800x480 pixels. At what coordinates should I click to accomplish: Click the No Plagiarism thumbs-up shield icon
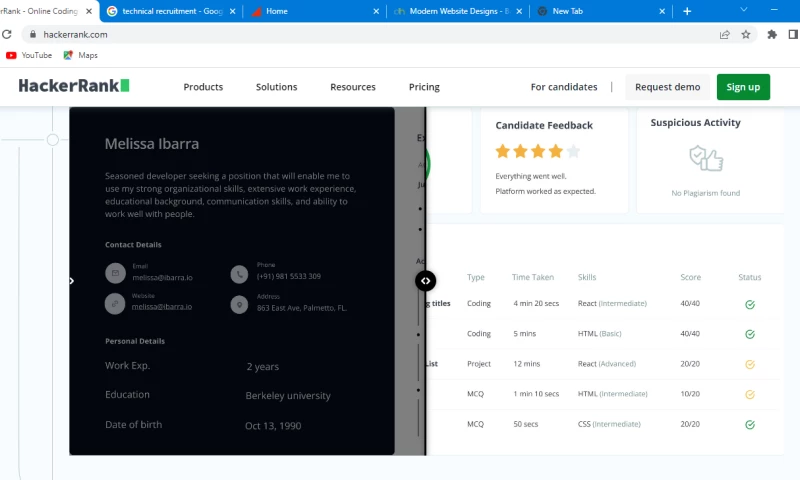pyautogui.click(x=705, y=158)
